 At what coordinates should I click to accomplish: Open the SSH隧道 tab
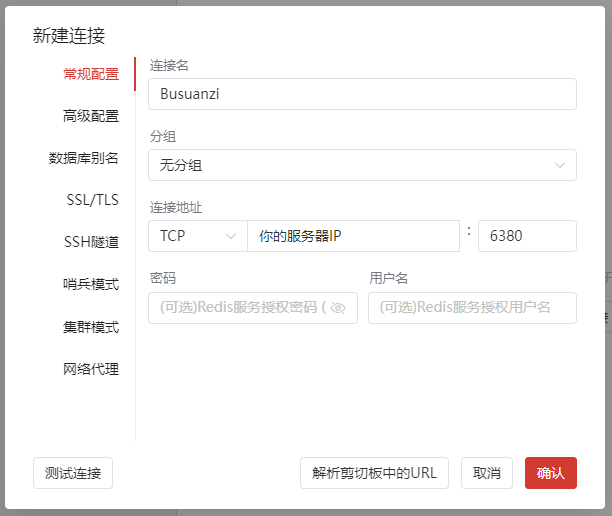click(90, 242)
